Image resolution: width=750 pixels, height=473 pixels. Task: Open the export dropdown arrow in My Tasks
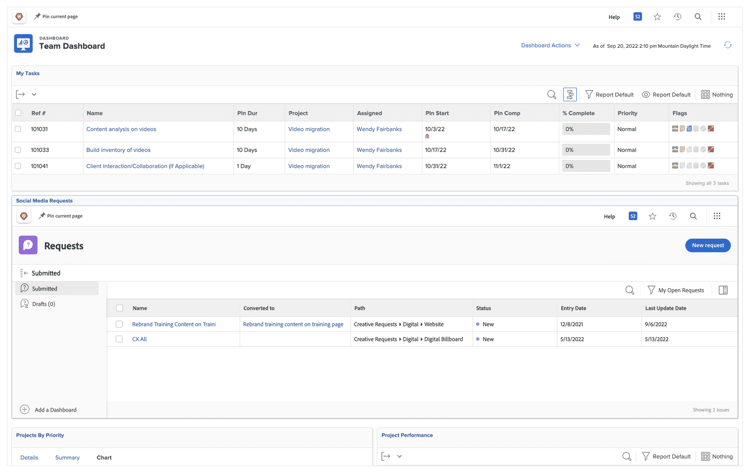pyautogui.click(x=34, y=95)
